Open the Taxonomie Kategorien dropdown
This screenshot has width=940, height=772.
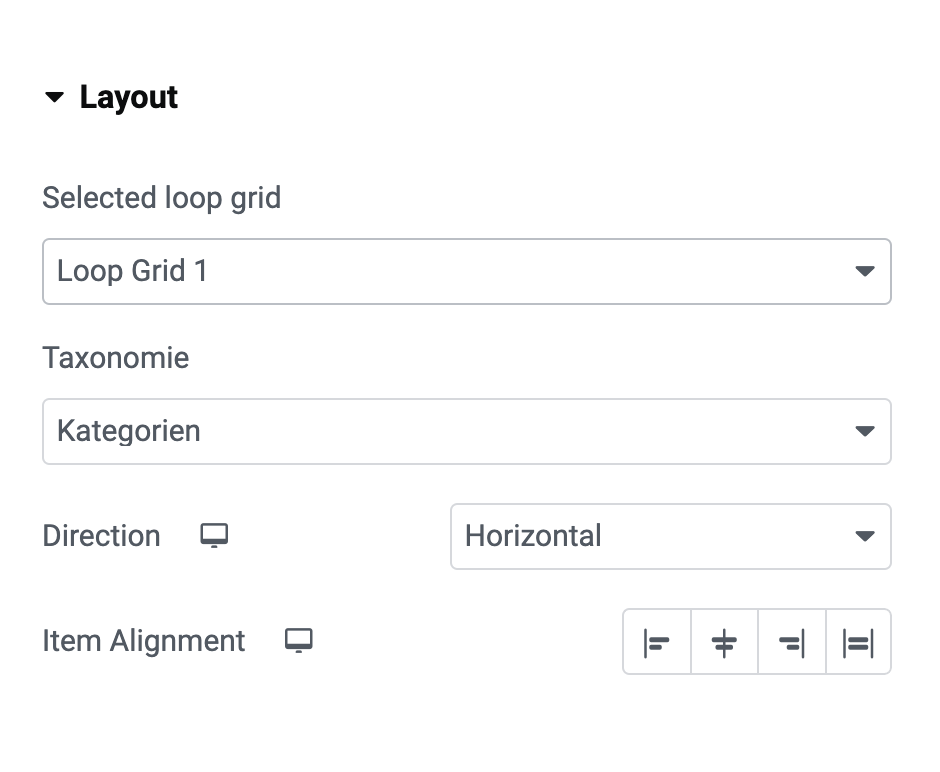467,432
